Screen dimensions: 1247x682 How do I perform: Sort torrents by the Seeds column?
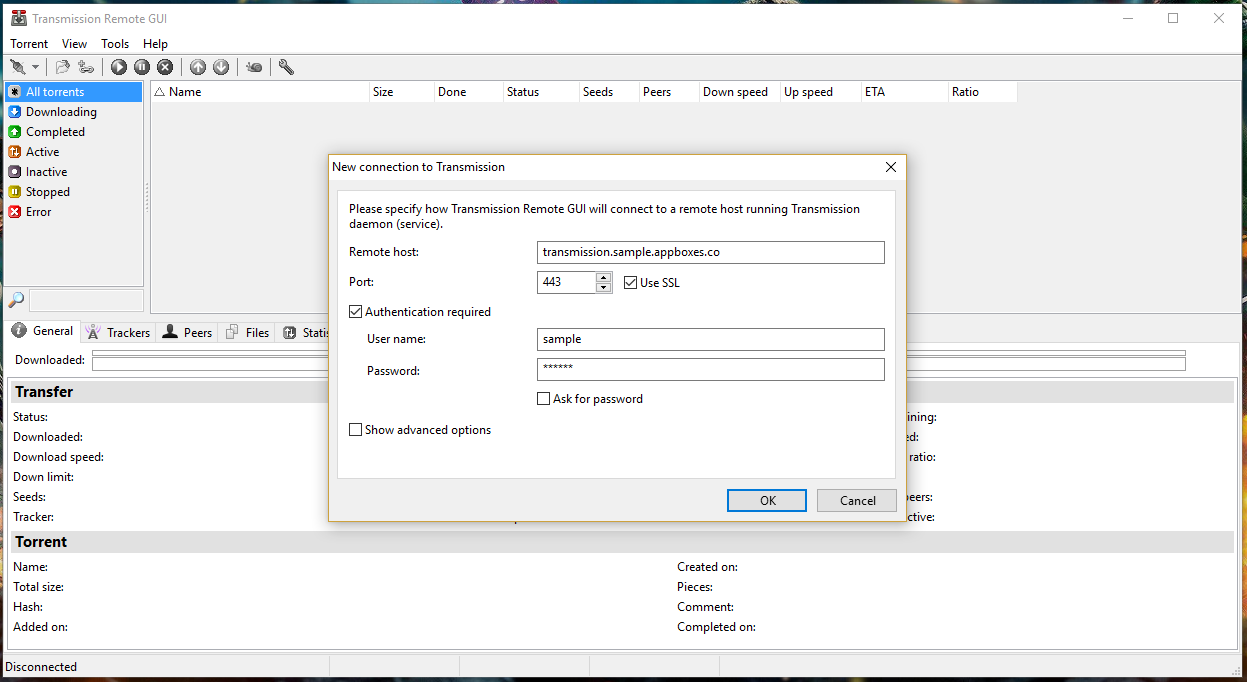click(x=609, y=92)
